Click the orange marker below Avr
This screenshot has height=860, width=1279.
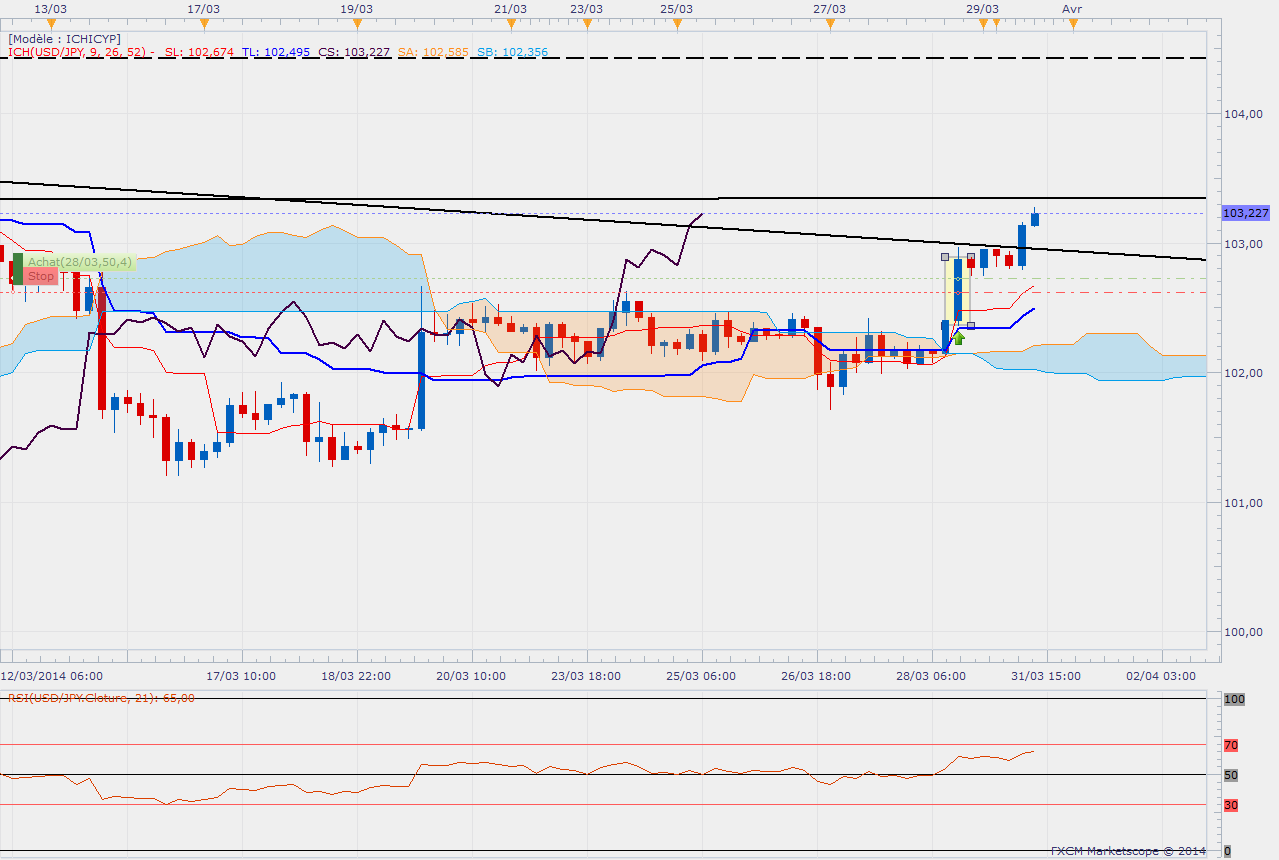[1072, 23]
